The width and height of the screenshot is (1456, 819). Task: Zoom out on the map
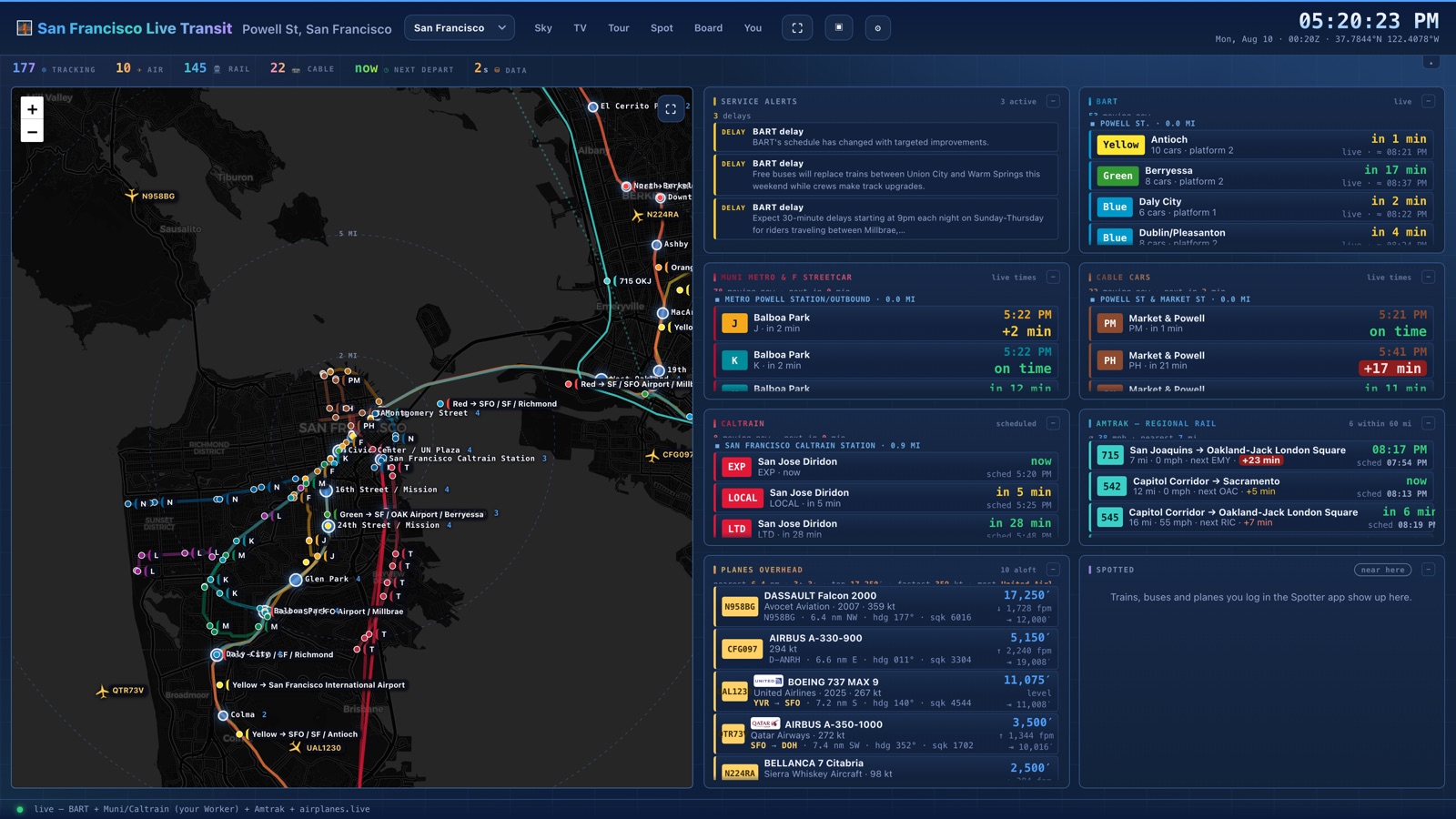tap(32, 132)
